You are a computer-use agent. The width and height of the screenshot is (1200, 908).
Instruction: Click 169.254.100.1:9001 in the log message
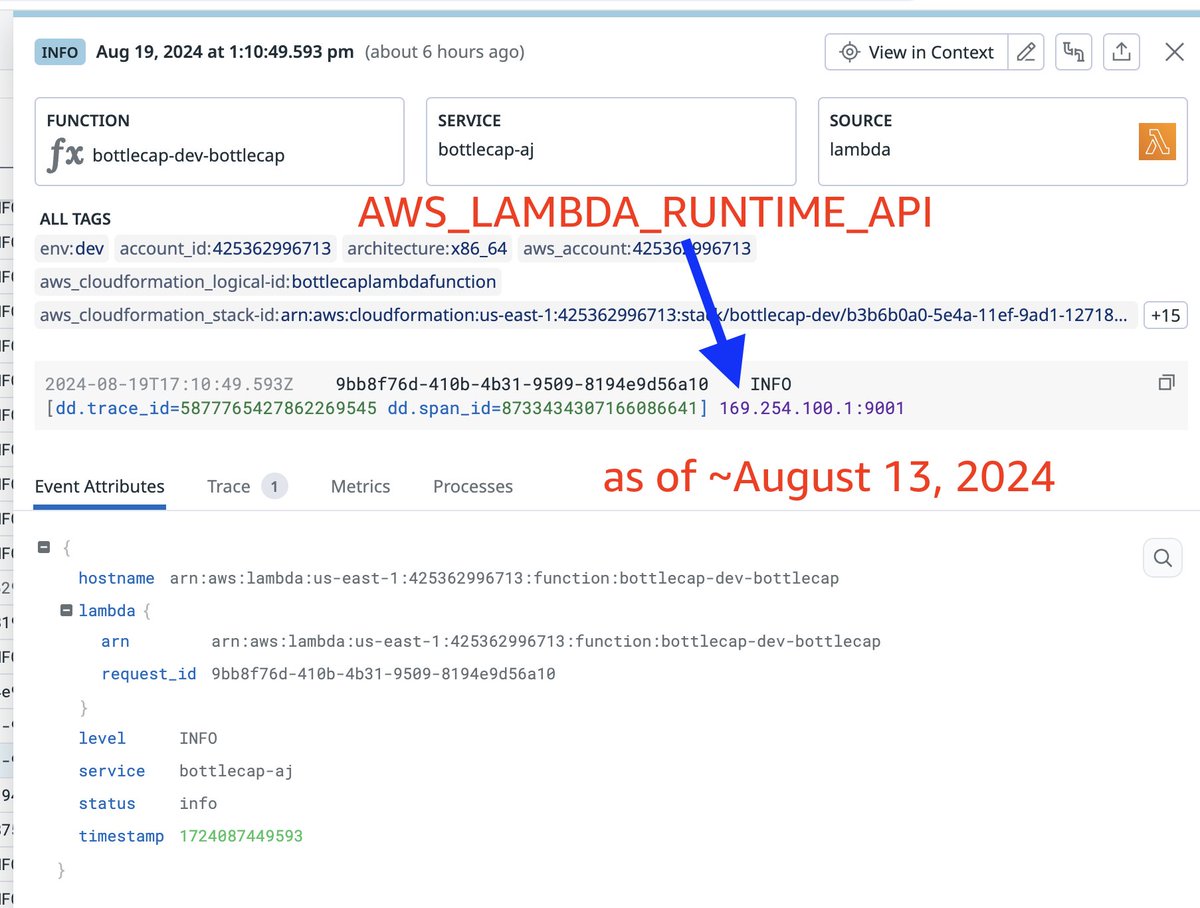(x=812, y=408)
